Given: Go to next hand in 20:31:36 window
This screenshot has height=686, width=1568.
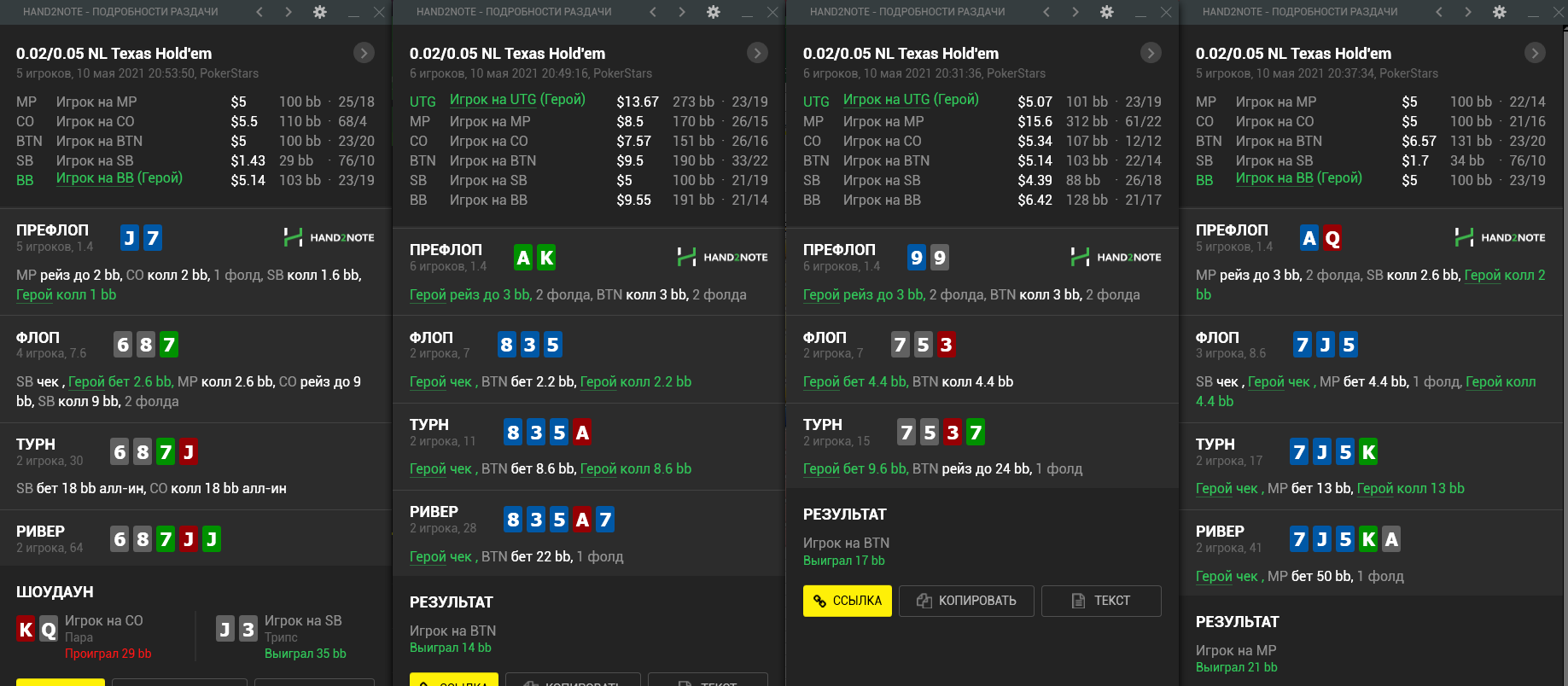Looking at the screenshot, I should [x=1075, y=12].
